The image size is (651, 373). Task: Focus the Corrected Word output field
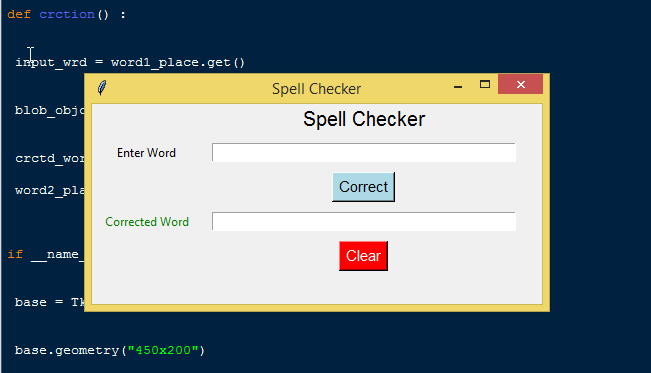(364, 221)
